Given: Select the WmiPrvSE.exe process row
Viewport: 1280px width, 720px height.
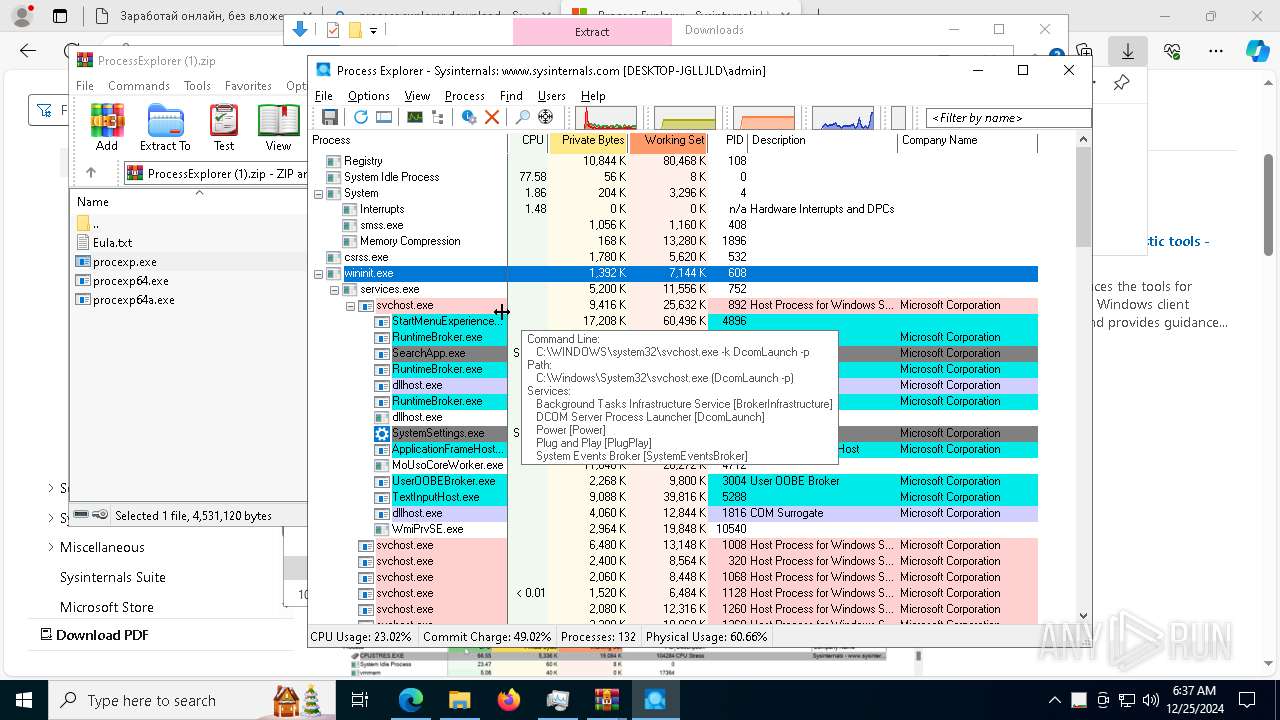Looking at the screenshot, I should (x=675, y=529).
